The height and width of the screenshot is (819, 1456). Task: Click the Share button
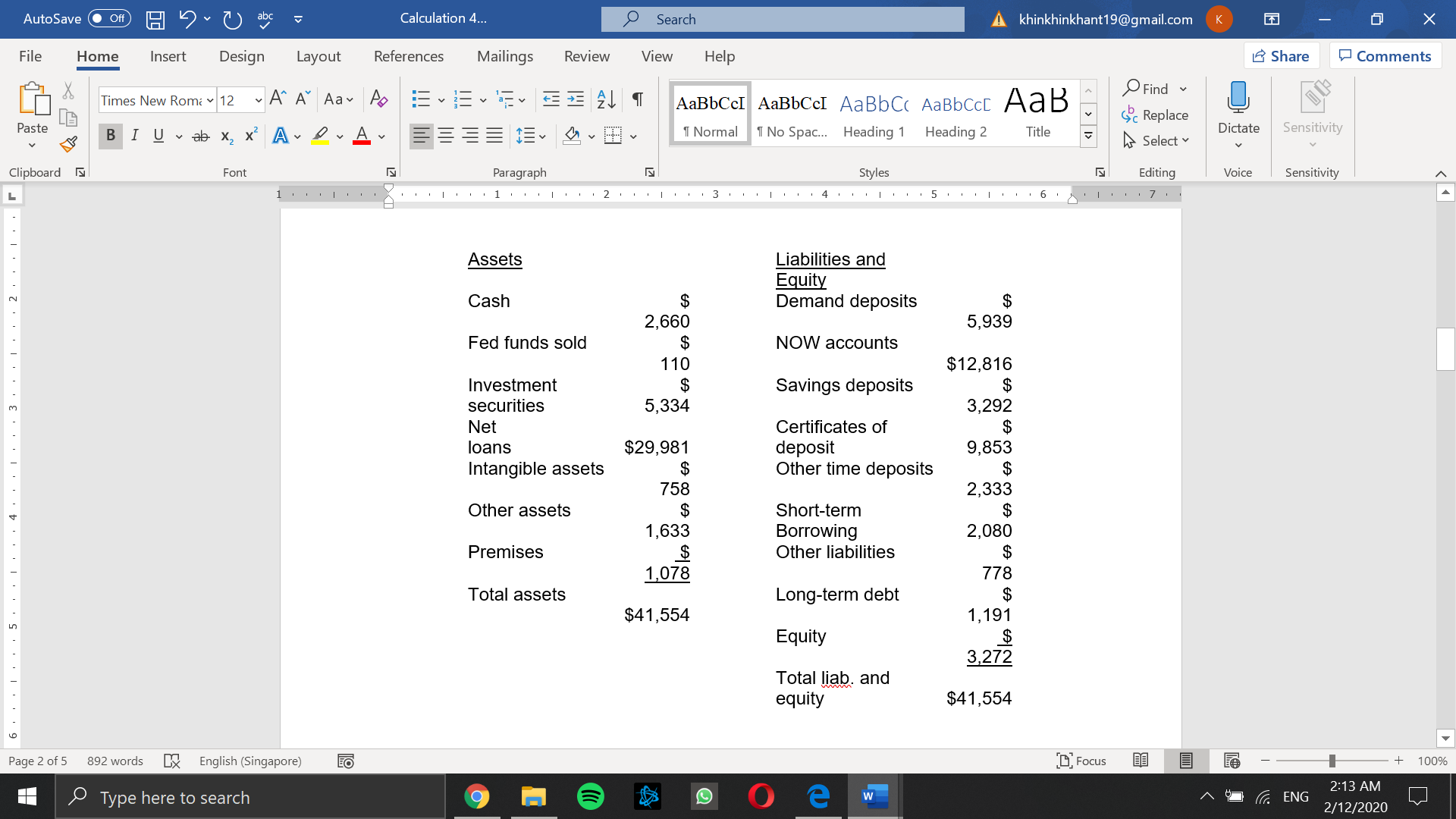click(1282, 55)
